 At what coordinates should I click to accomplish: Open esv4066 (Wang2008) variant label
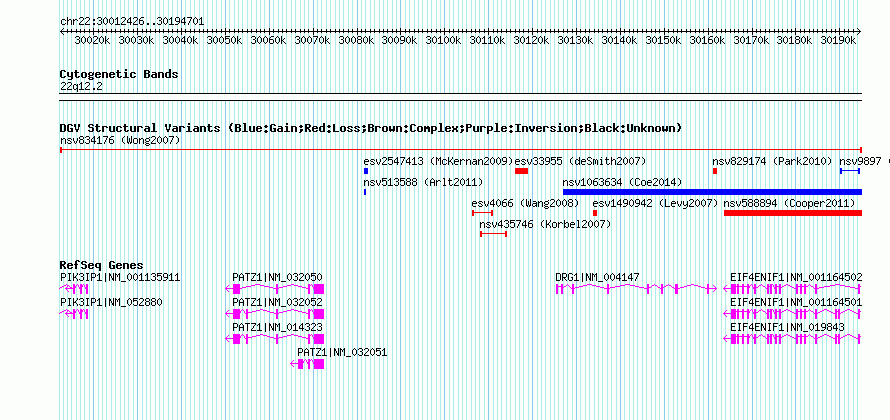click(525, 203)
